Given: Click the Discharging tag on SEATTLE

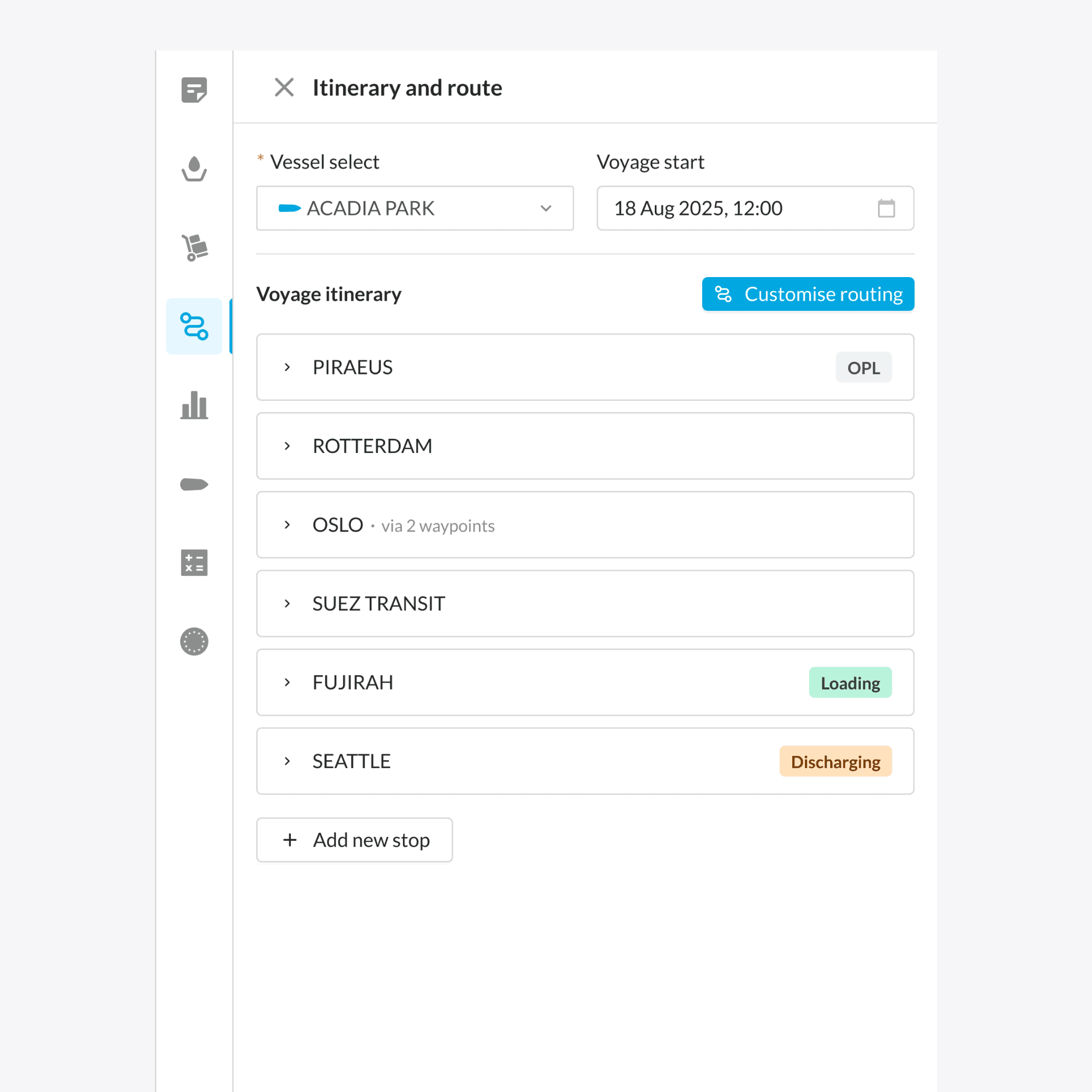Looking at the screenshot, I should pyautogui.click(x=835, y=761).
